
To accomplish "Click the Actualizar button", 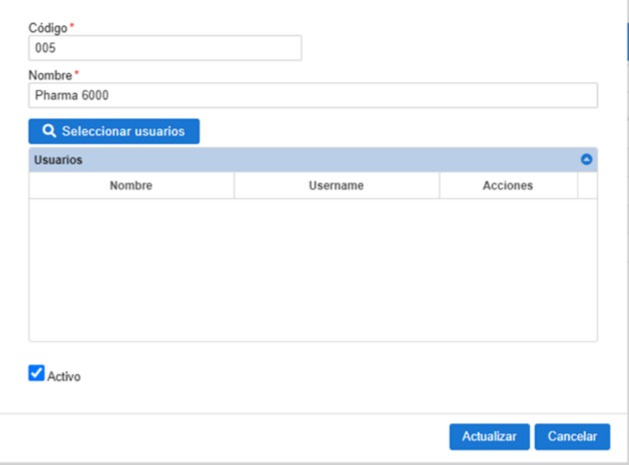I will click(488, 436).
